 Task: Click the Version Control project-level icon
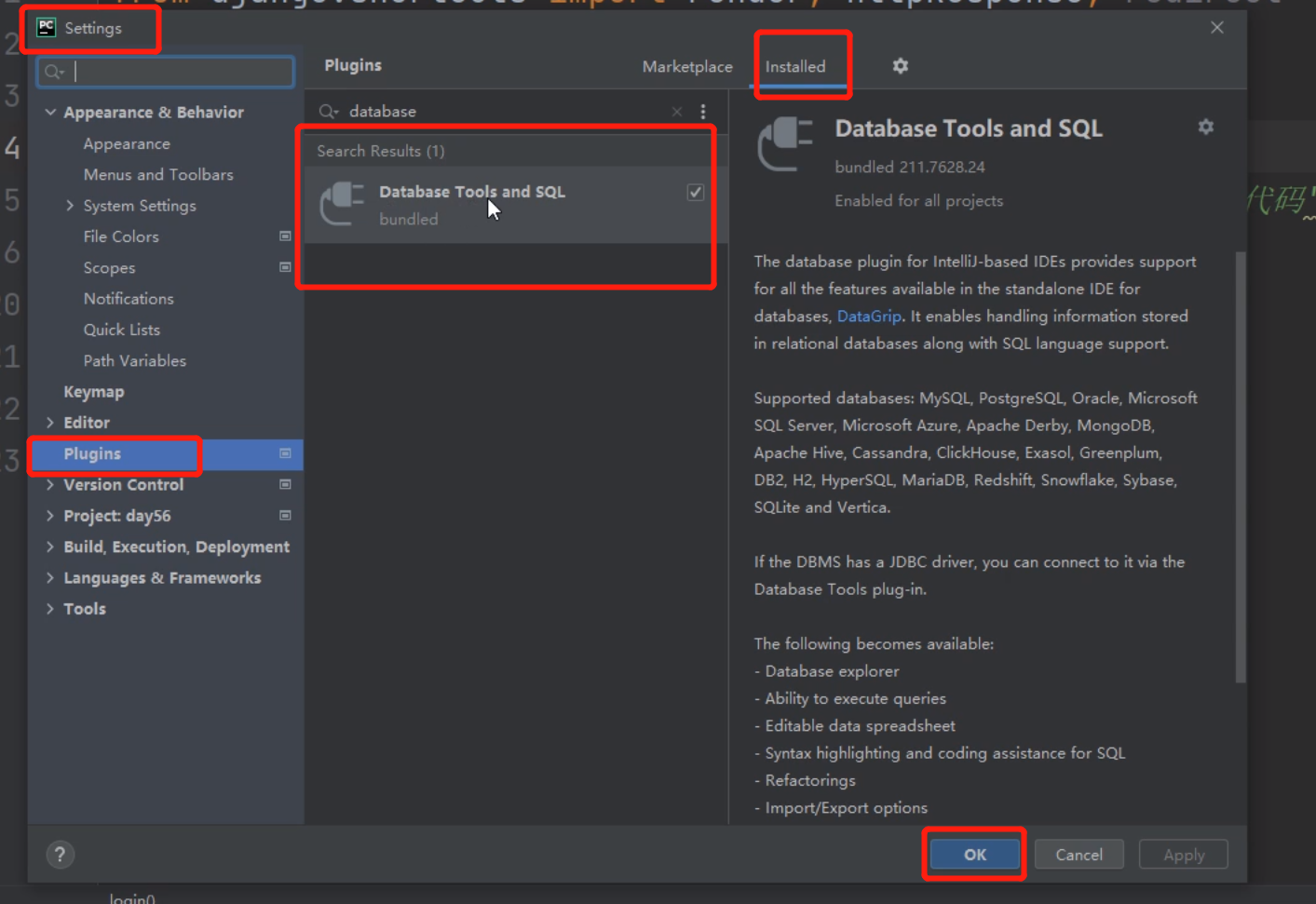click(285, 484)
